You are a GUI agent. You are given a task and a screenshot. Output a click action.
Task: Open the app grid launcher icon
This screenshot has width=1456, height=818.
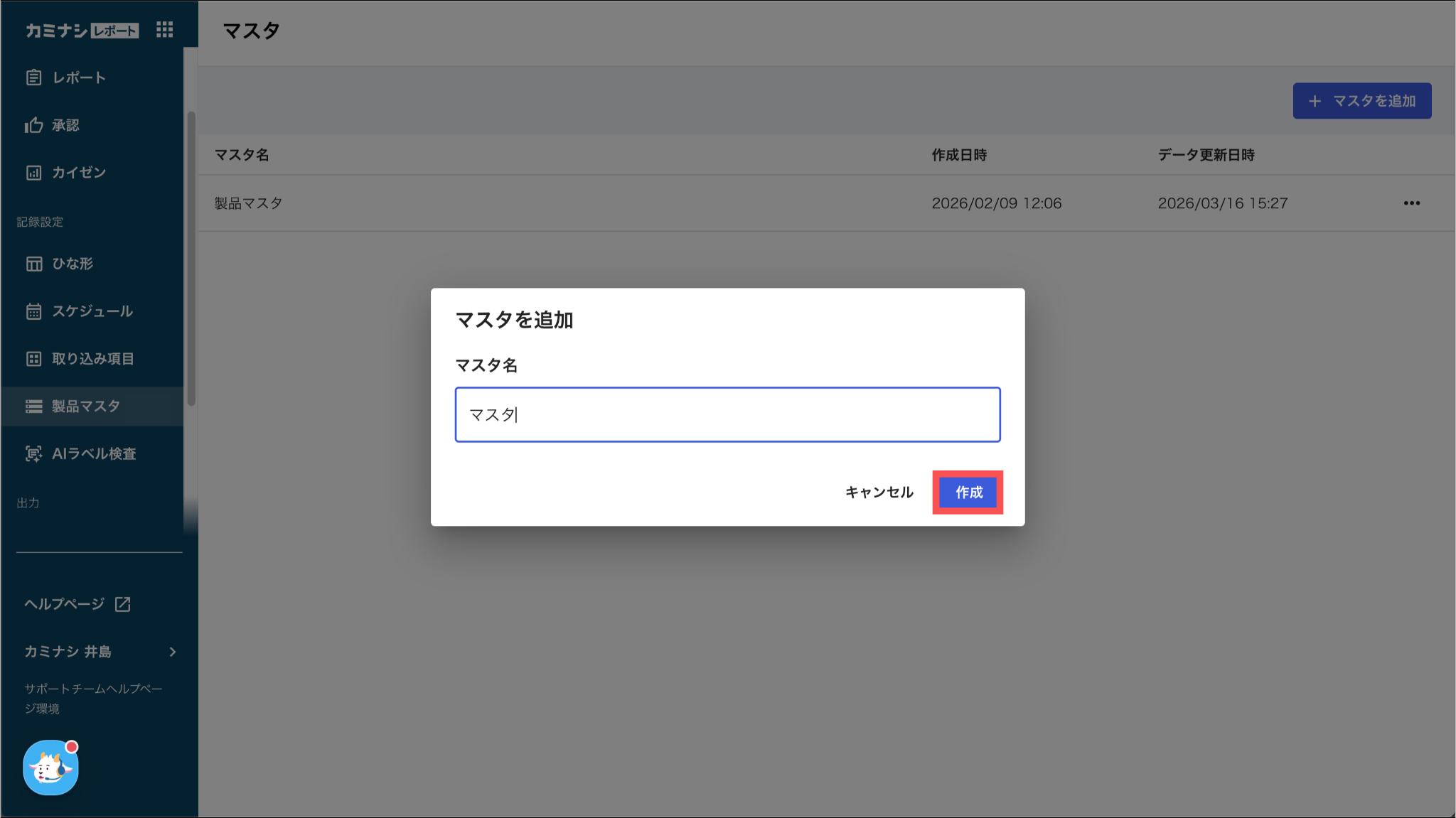point(164,30)
